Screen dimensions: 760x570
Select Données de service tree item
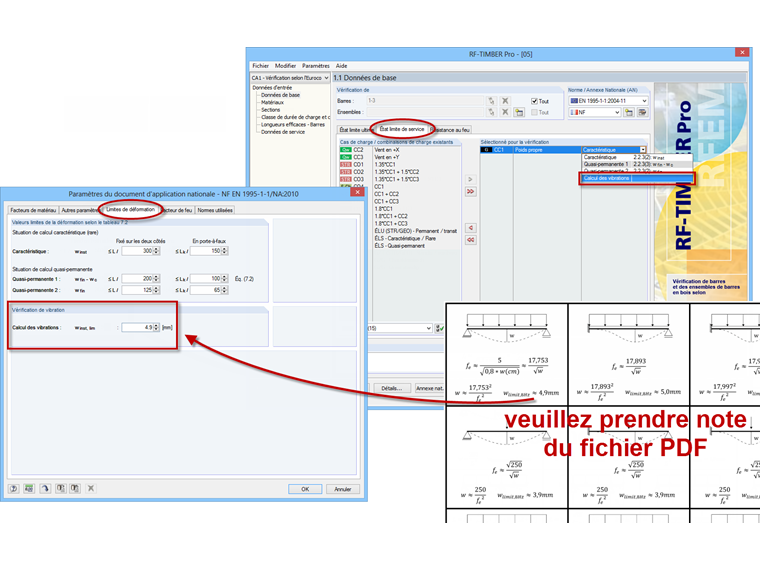[283, 132]
